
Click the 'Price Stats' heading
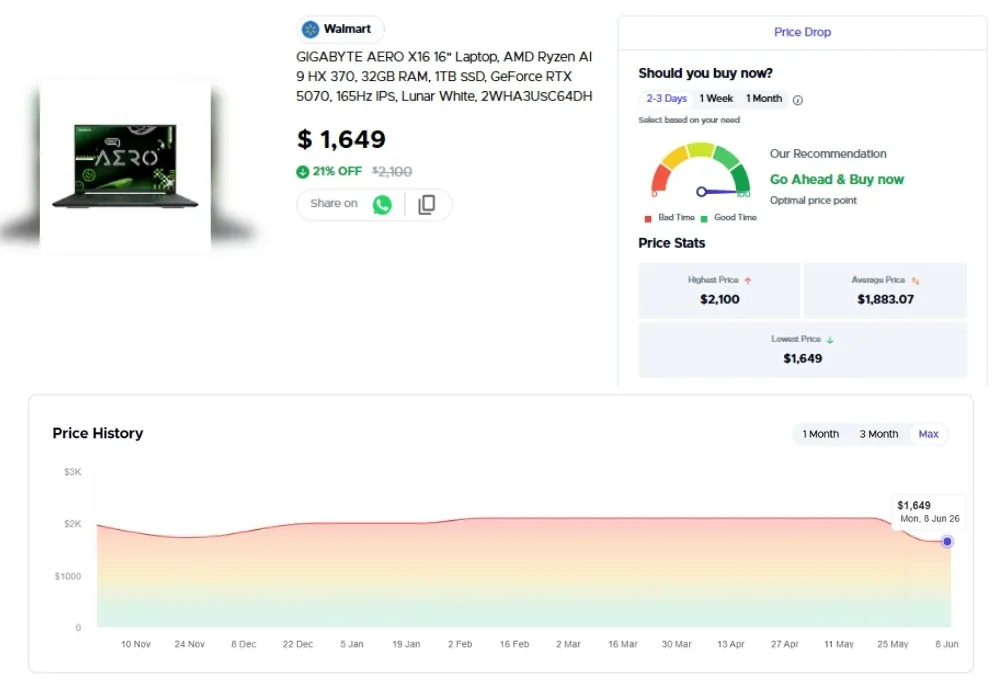pos(672,243)
